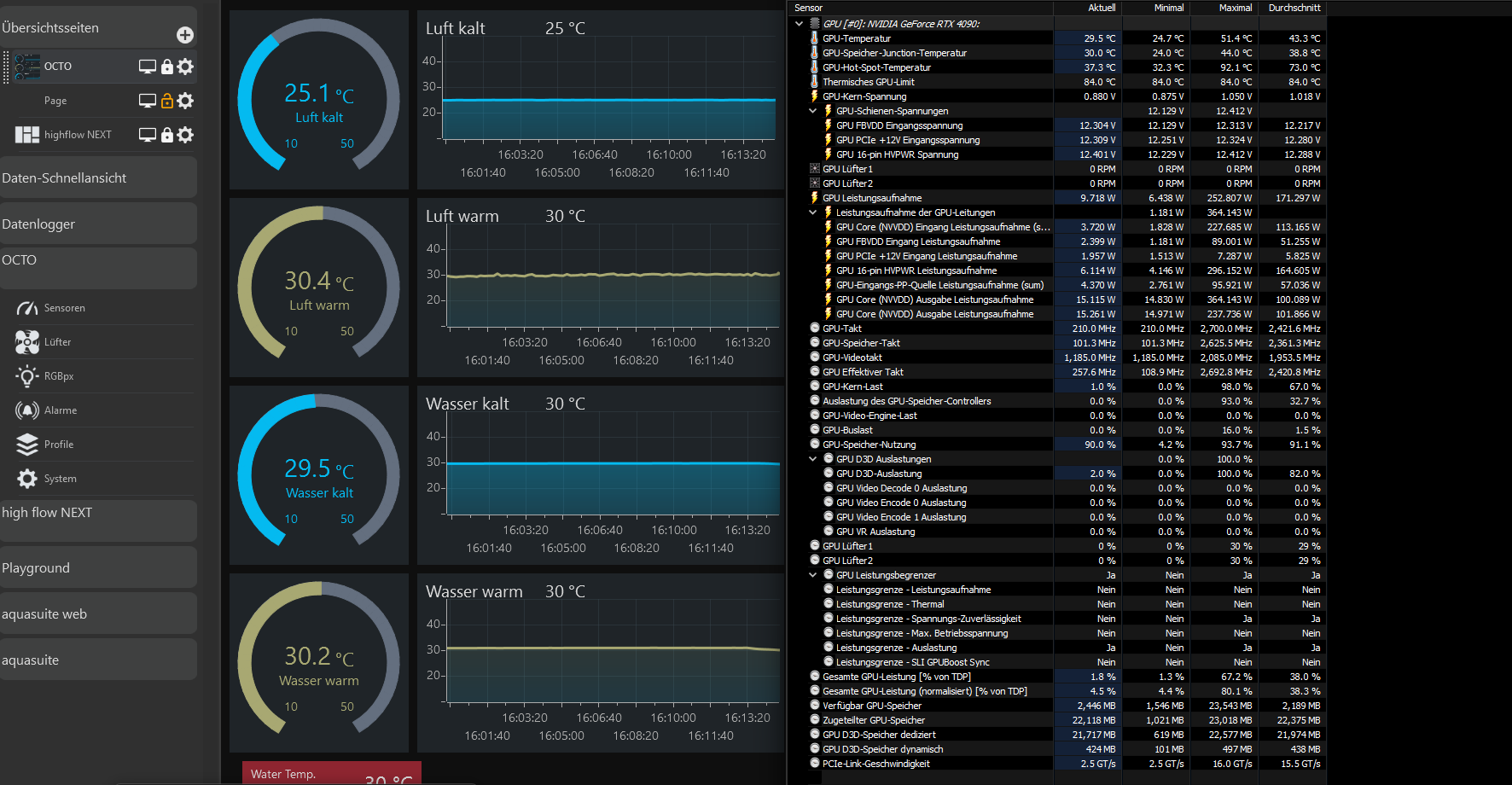The height and width of the screenshot is (785, 1512).
Task: Toggle the orange unlock icon on the Page row
Action: click(x=166, y=100)
